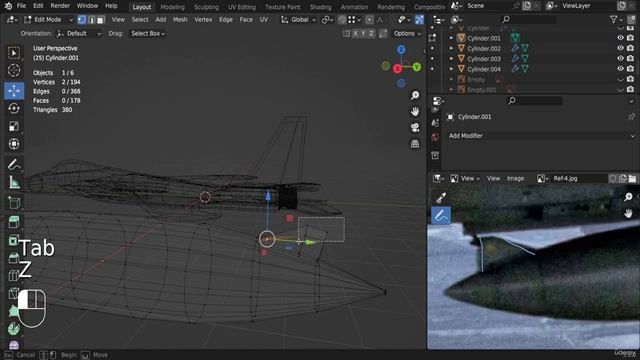Select the Add Cube tool

coord(14,202)
